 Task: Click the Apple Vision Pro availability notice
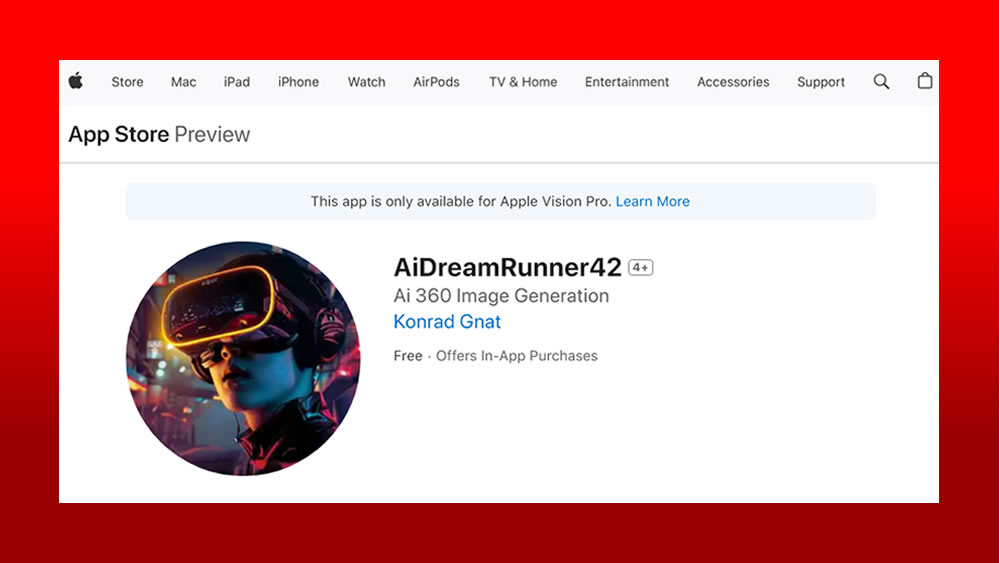[x=501, y=201]
